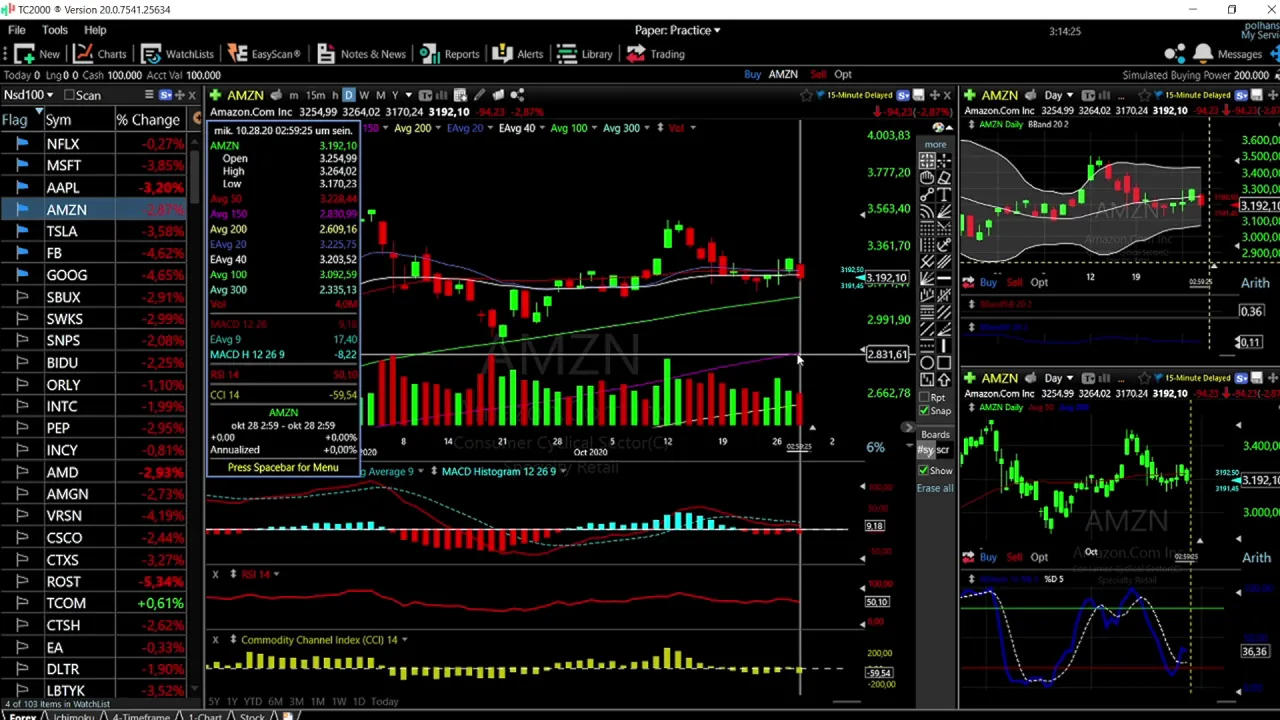
Task: Open the Library toolbar button
Action: 585,54
